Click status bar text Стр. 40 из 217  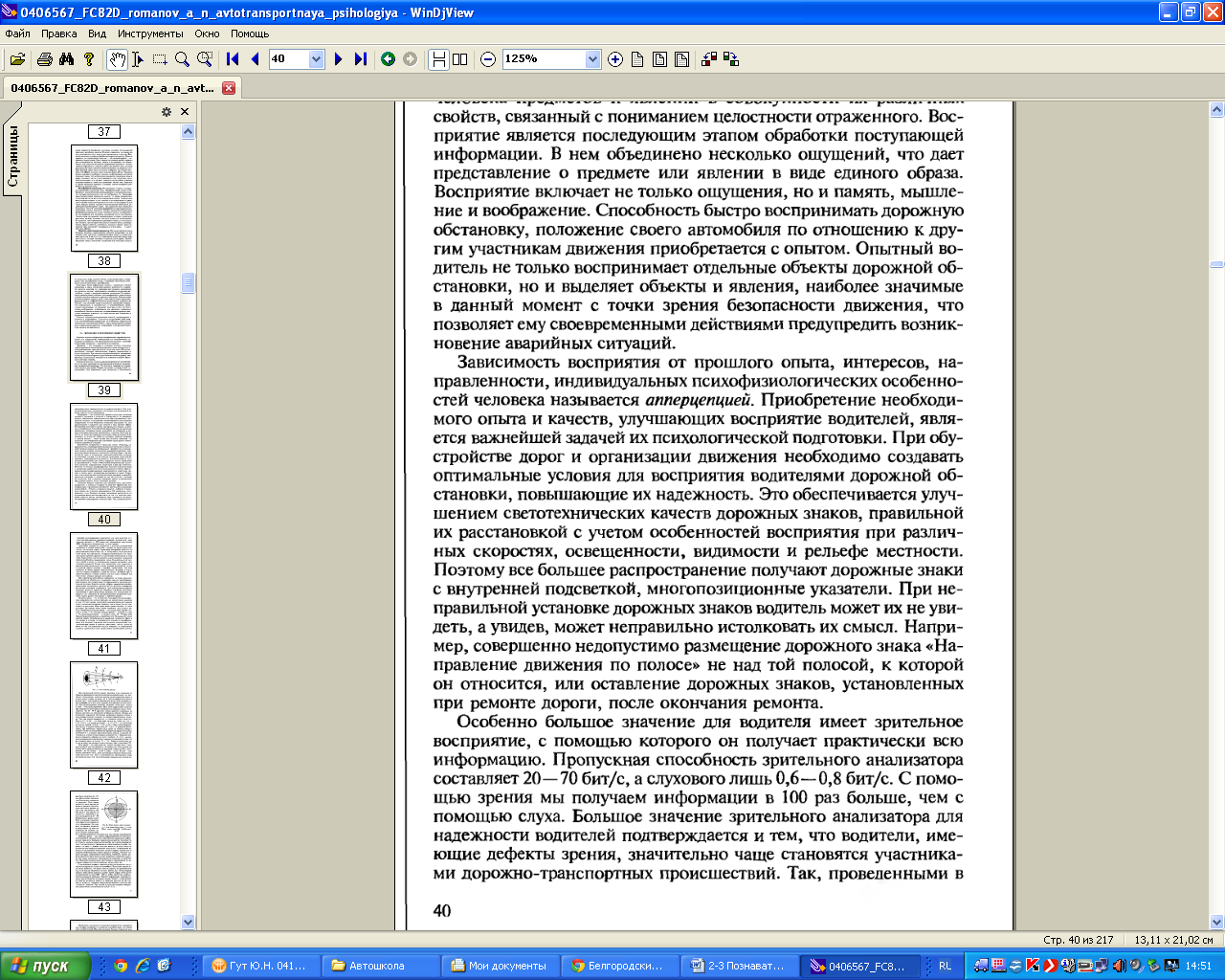(x=1079, y=940)
